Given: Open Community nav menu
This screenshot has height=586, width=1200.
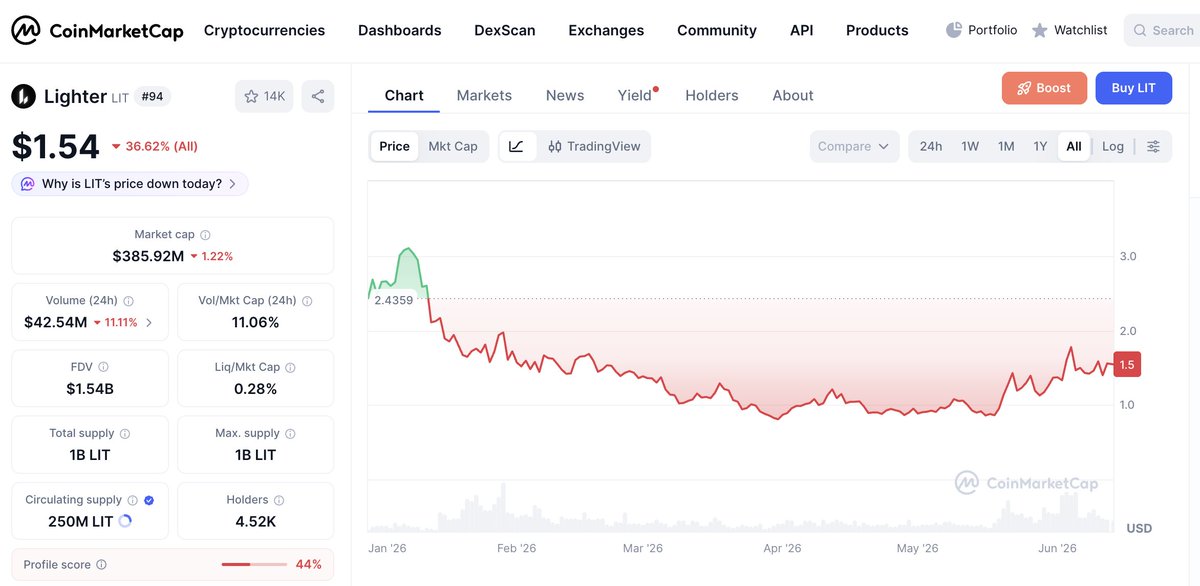Looking at the screenshot, I should pyautogui.click(x=717, y=30).
